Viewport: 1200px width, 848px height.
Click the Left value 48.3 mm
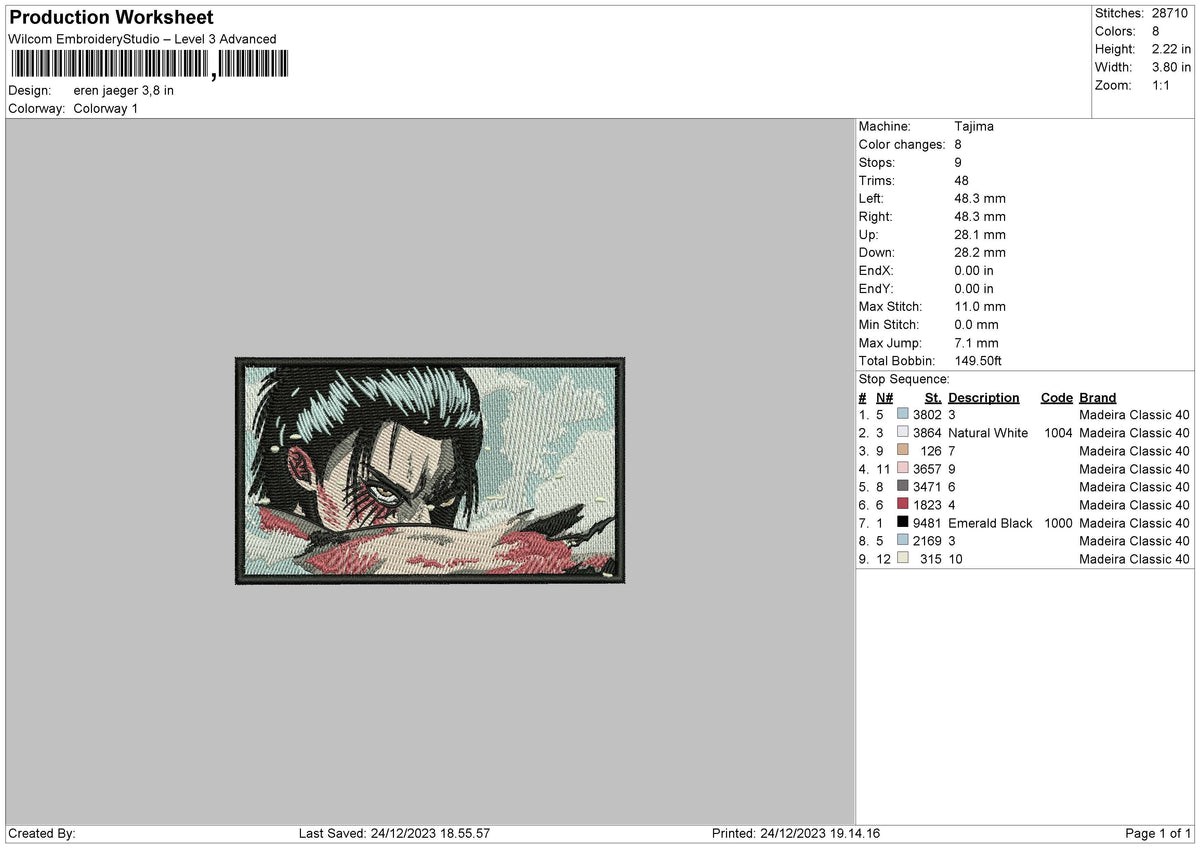[x=980, y=199]
